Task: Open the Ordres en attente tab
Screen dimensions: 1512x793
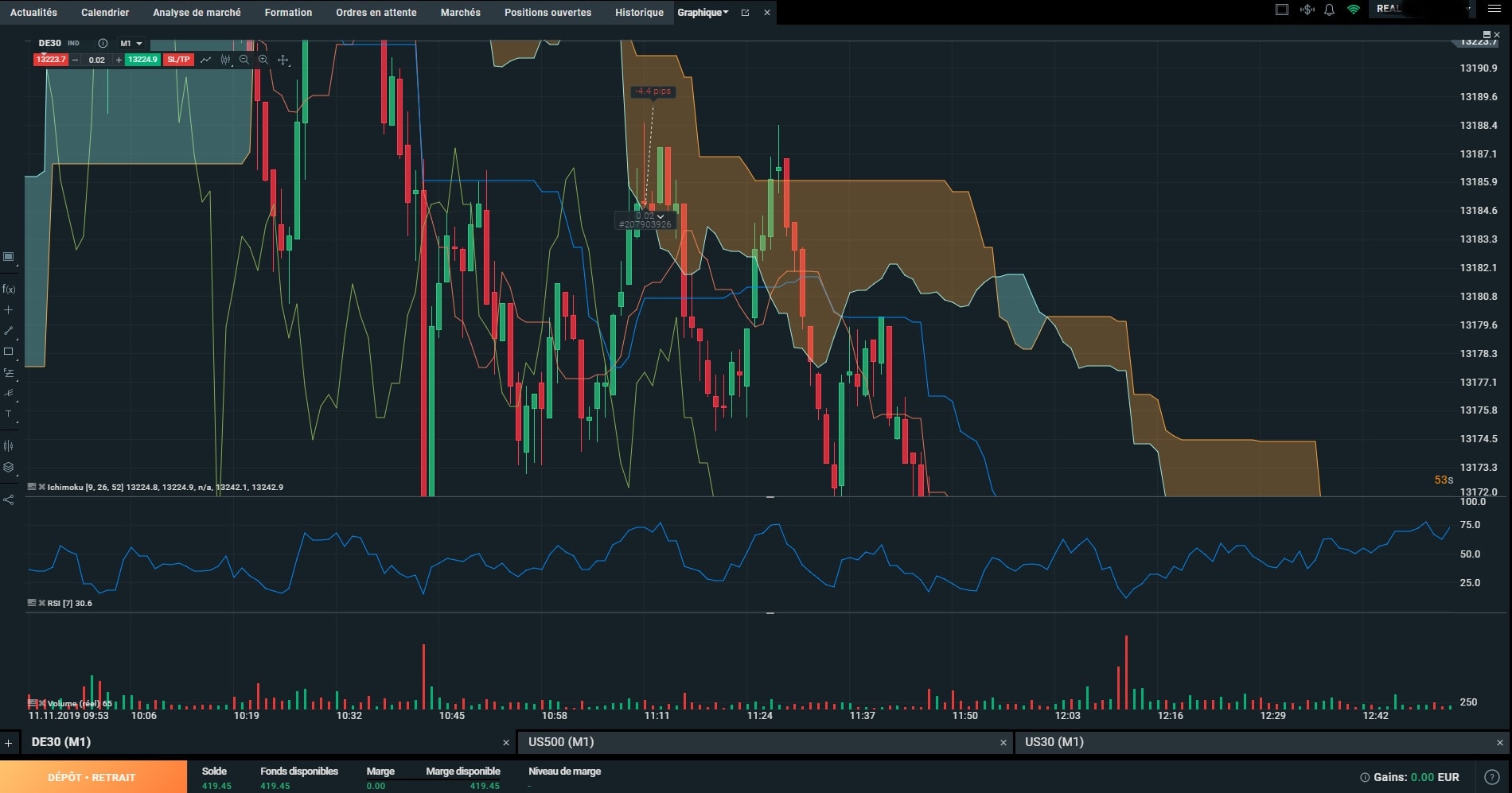Action: coord(376,13)
